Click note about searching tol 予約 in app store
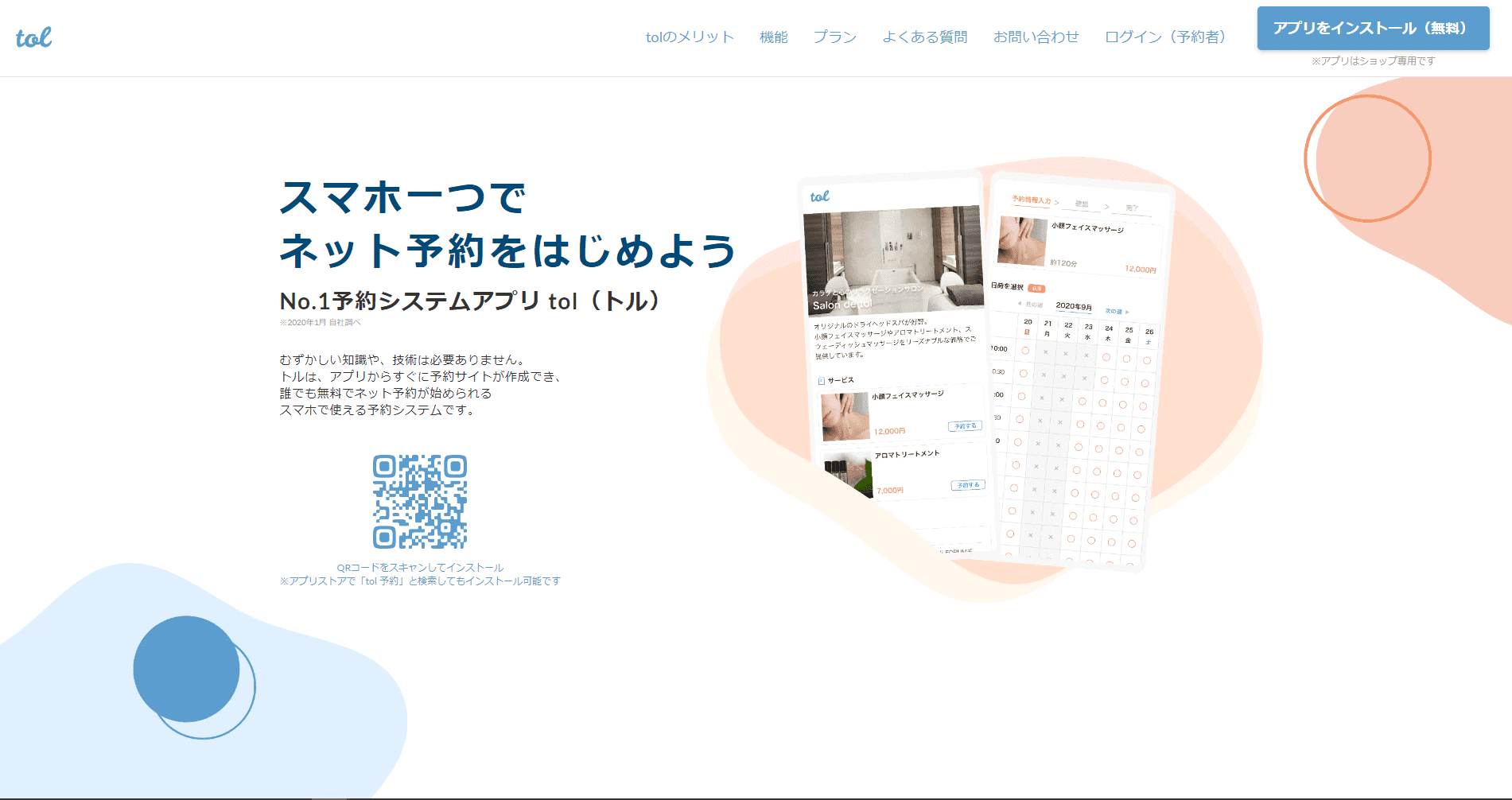The width and height of the screenshot is (1512, 800). click(420, 581)
